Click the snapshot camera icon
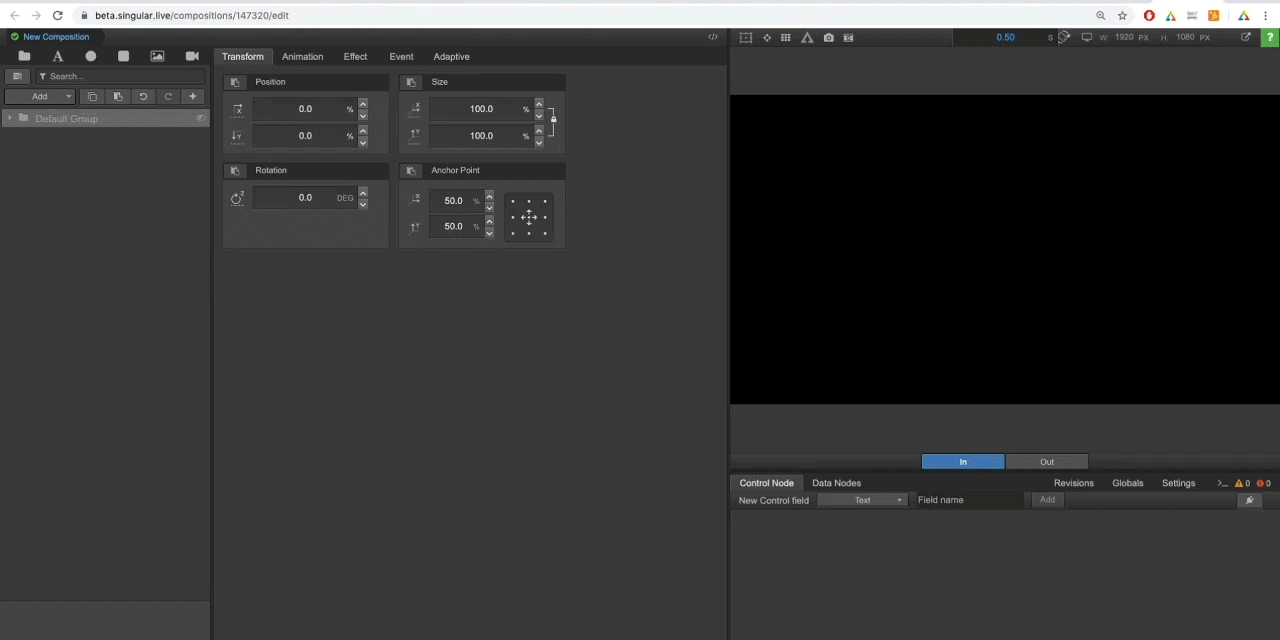The height and width of the screenshot is (640, 1280). coord(828,37)
